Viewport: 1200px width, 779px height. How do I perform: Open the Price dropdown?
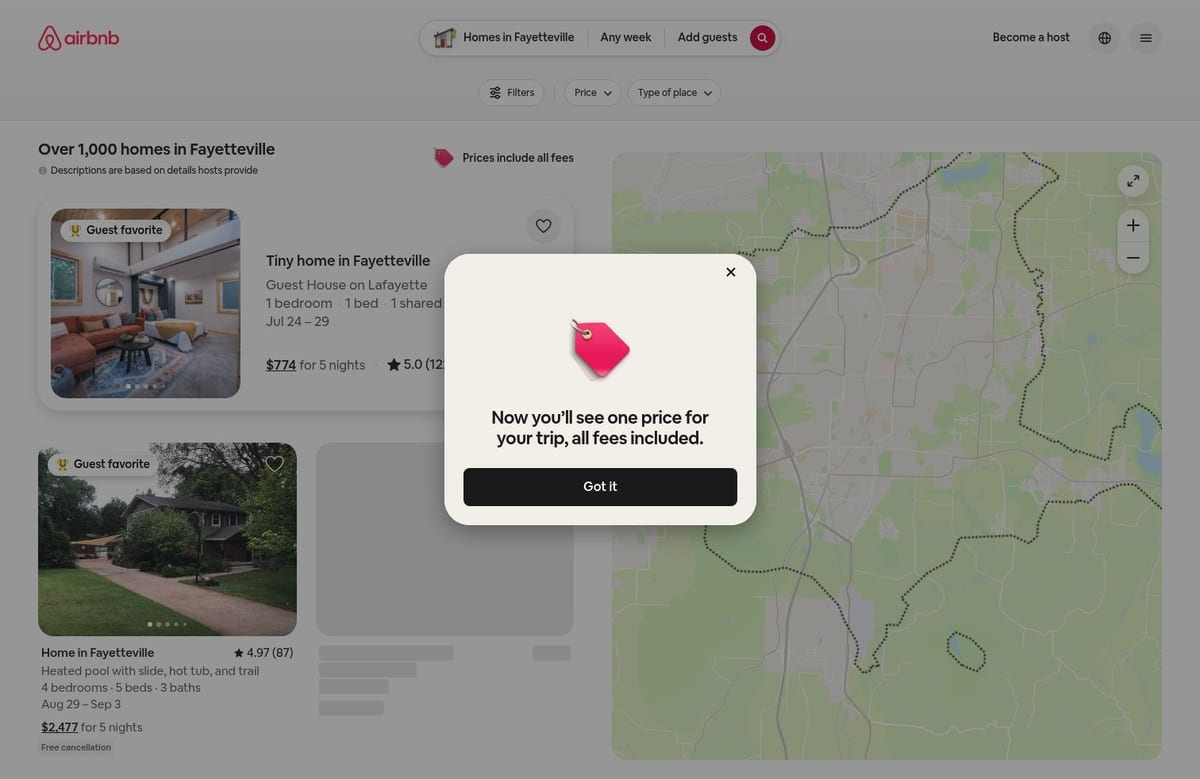click(x=592, y=93)
